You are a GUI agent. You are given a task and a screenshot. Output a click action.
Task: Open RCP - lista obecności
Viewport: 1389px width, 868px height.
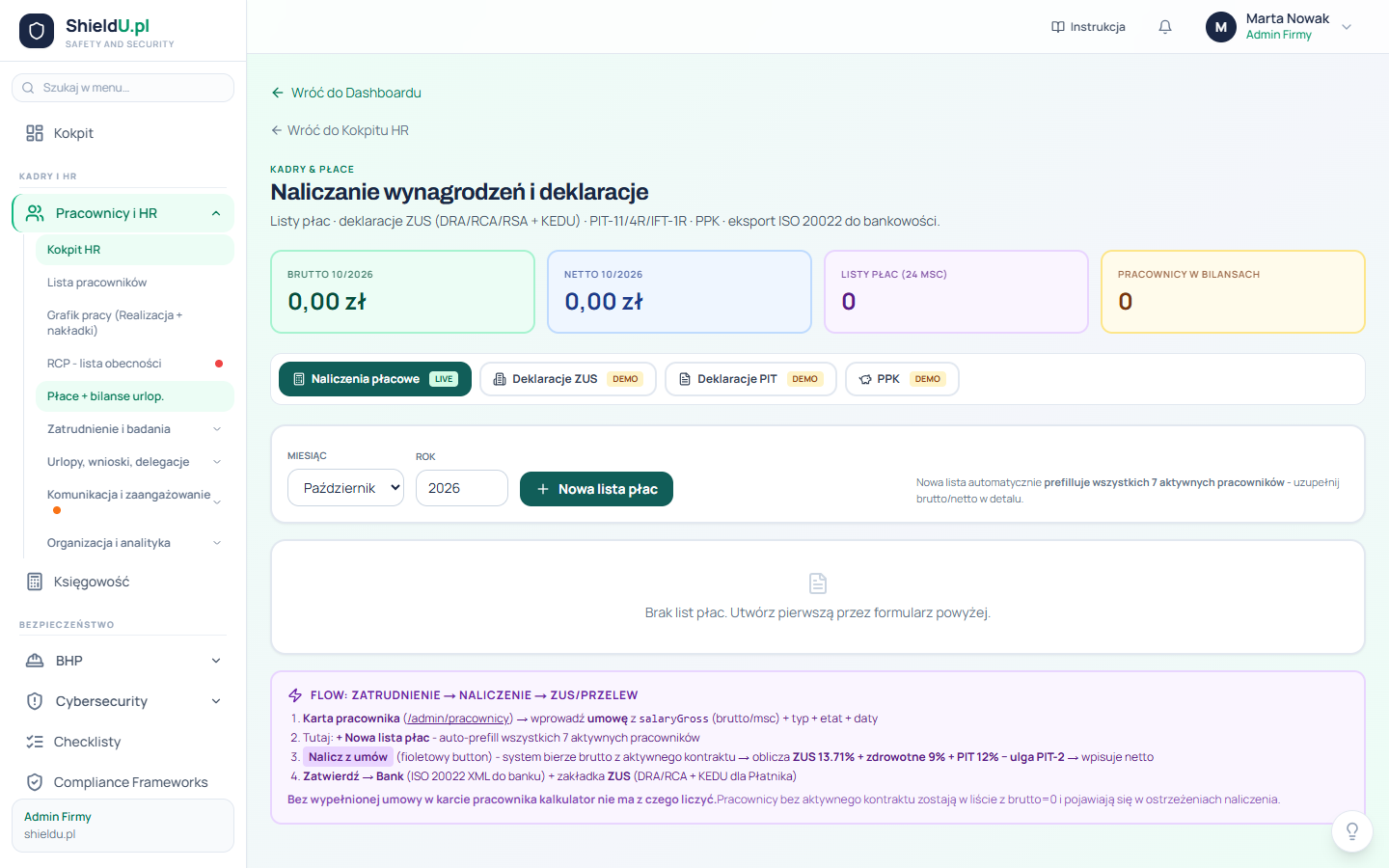135,364
